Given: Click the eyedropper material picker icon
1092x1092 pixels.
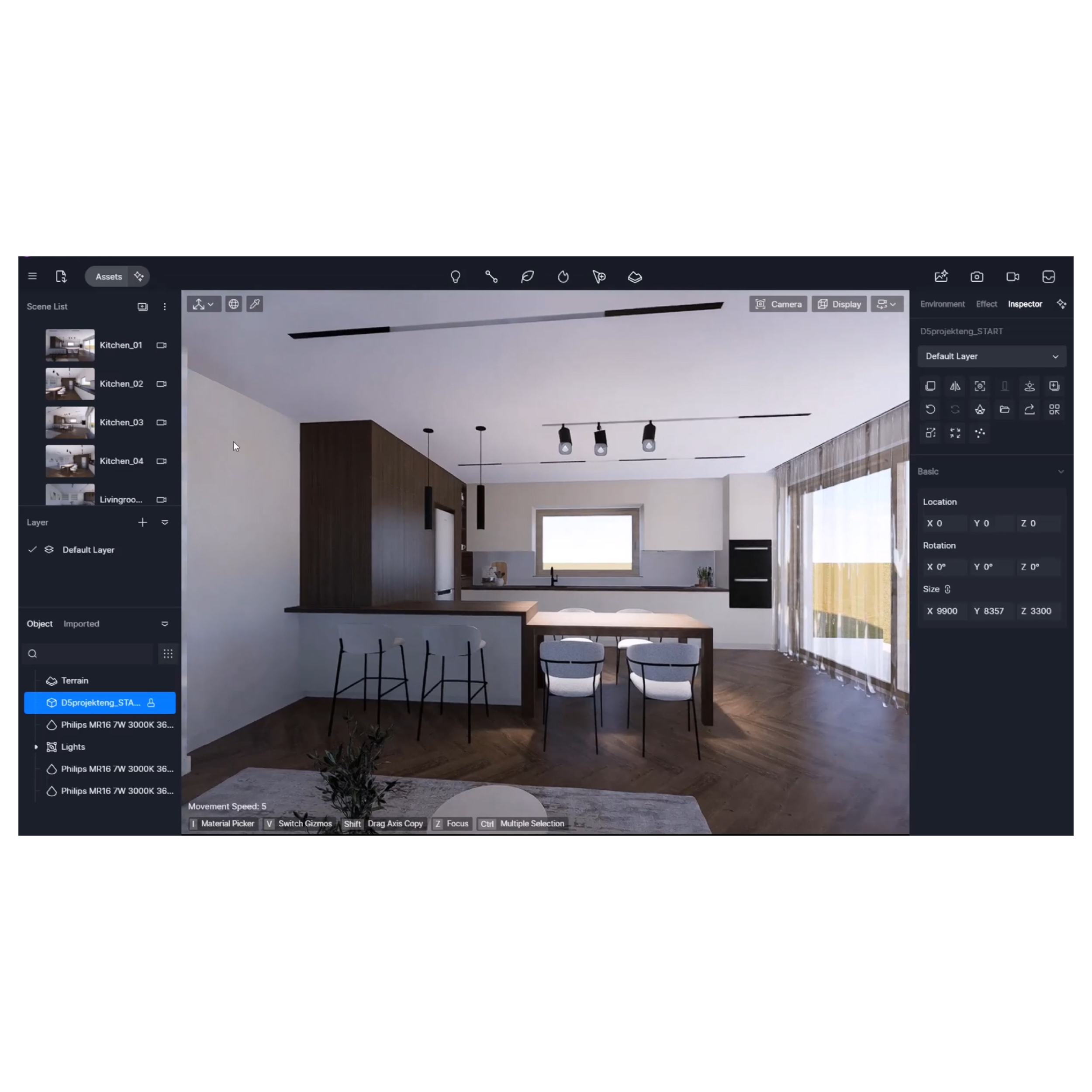Looking at the screenshot, I should coord(255,304).
